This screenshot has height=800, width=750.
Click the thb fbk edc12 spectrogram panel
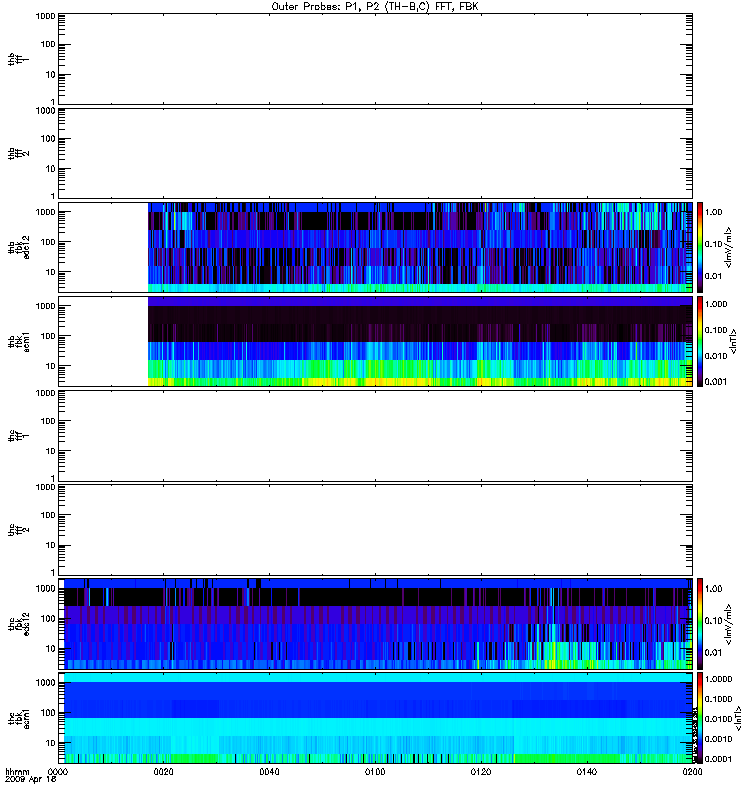[x=375, y=247]
